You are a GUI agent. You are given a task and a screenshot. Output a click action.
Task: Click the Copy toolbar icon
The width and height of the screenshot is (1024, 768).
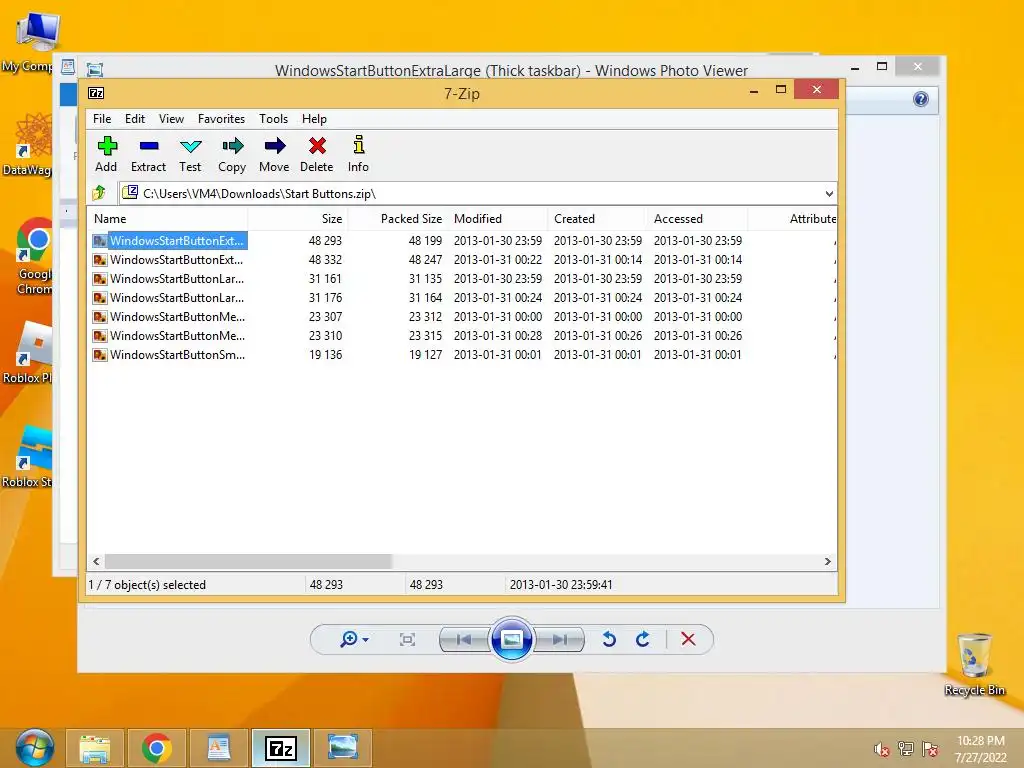coord(232,154)
